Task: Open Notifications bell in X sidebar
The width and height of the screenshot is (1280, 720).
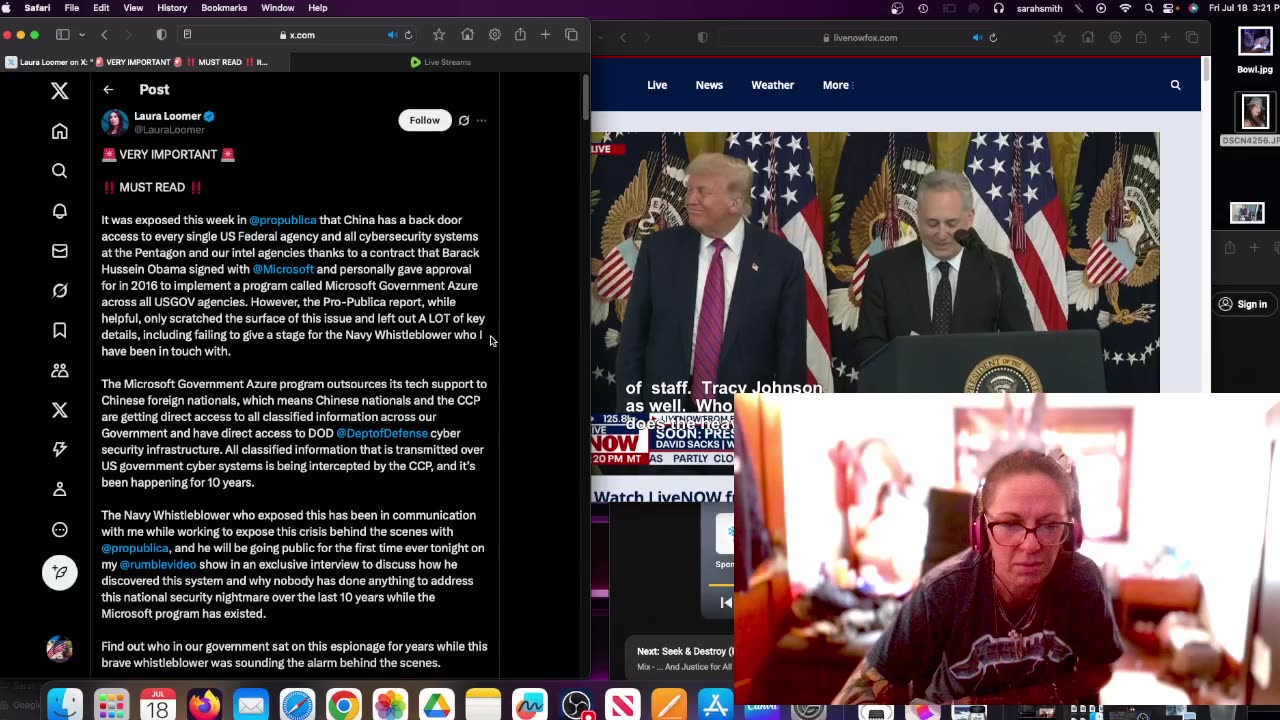Action: point(60,211)
